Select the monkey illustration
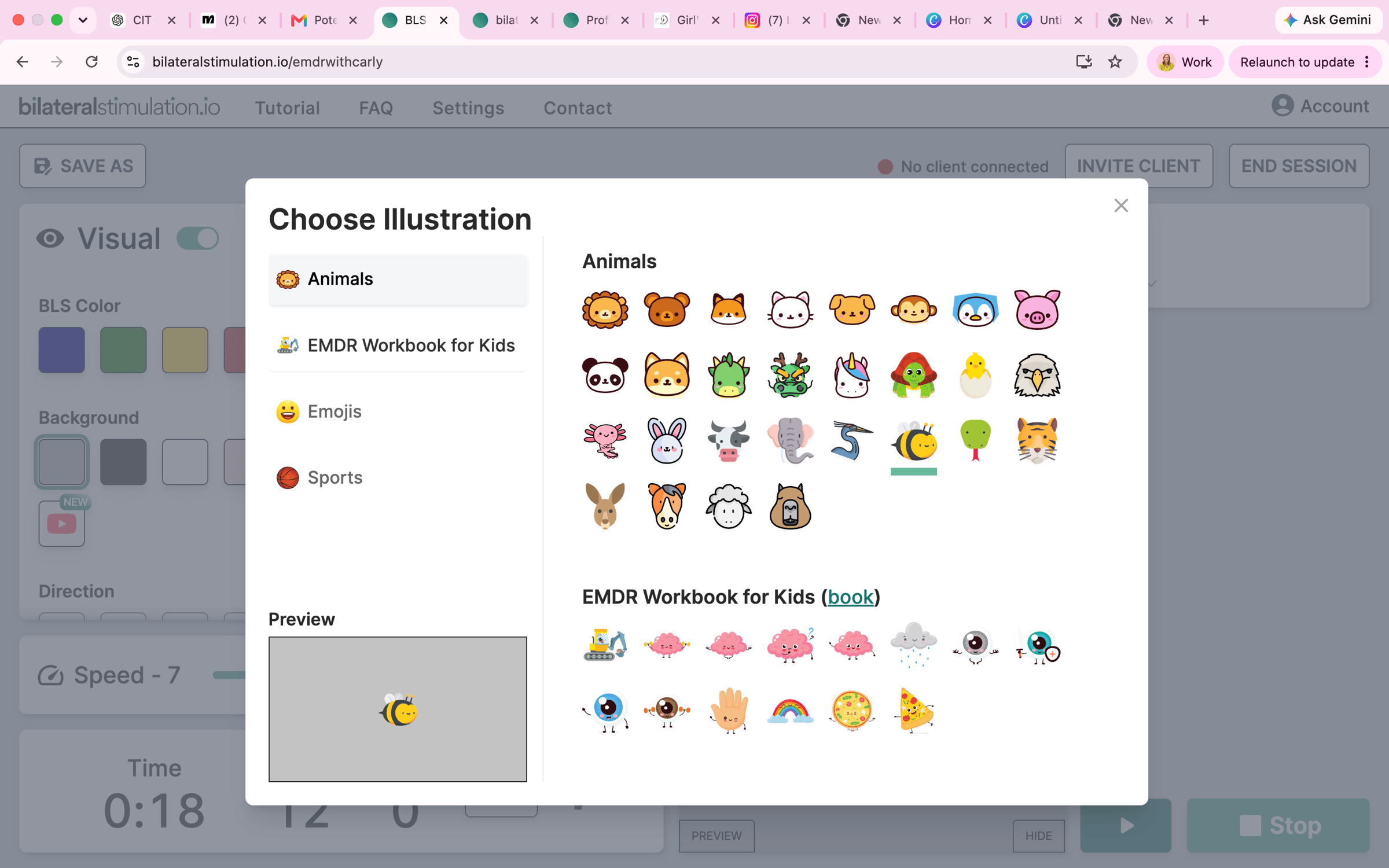Image resolution: width=1389 pixels, height=868 pixels. 914,310
